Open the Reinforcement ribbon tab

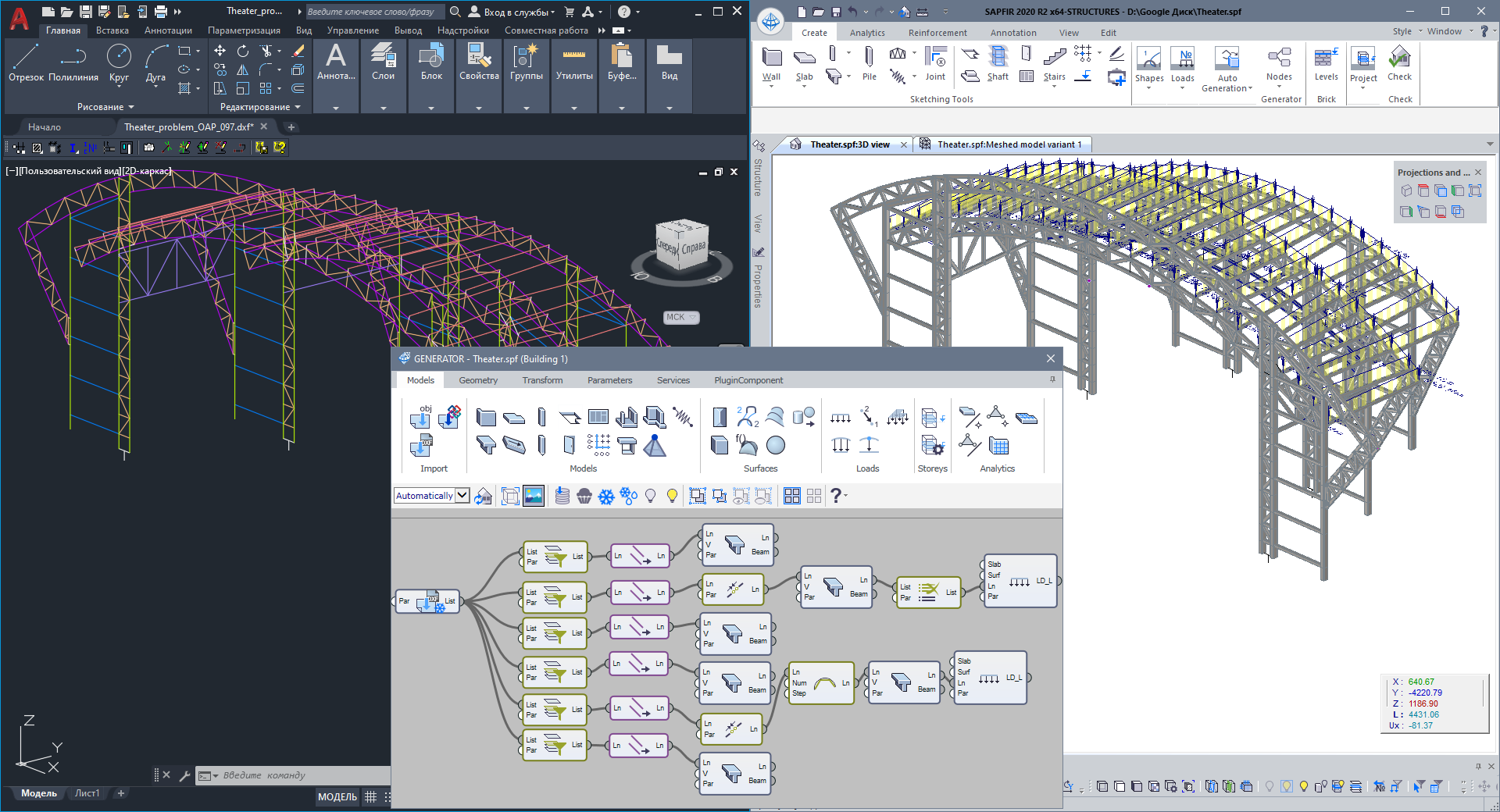937,33
